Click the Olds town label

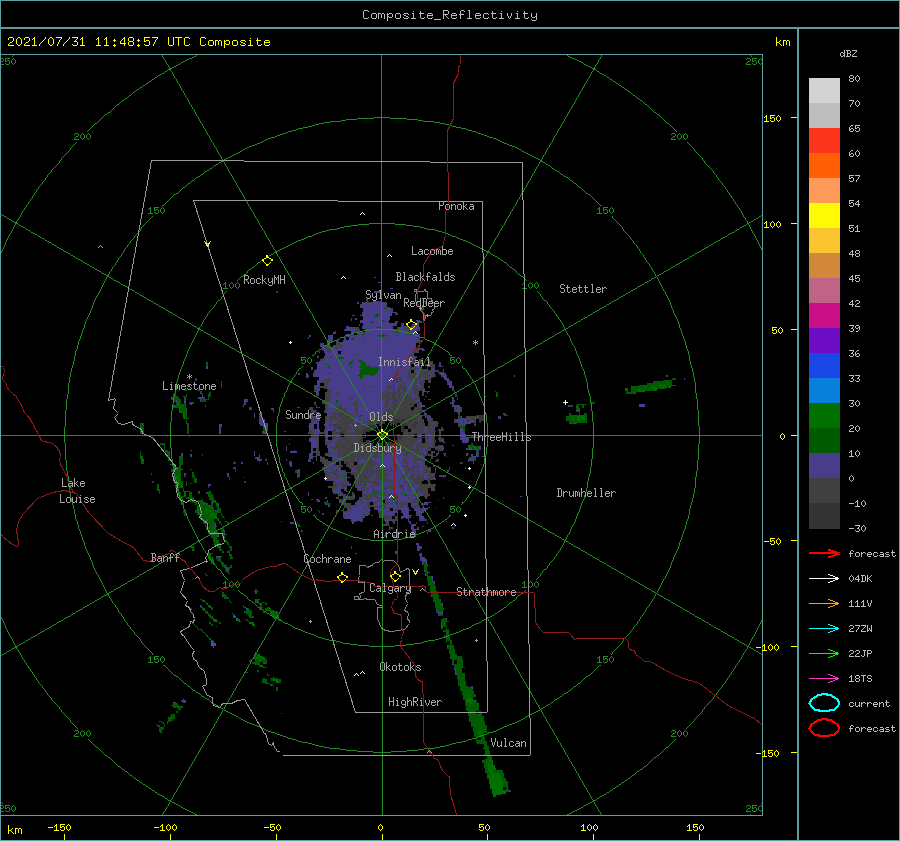coord(381,417)
